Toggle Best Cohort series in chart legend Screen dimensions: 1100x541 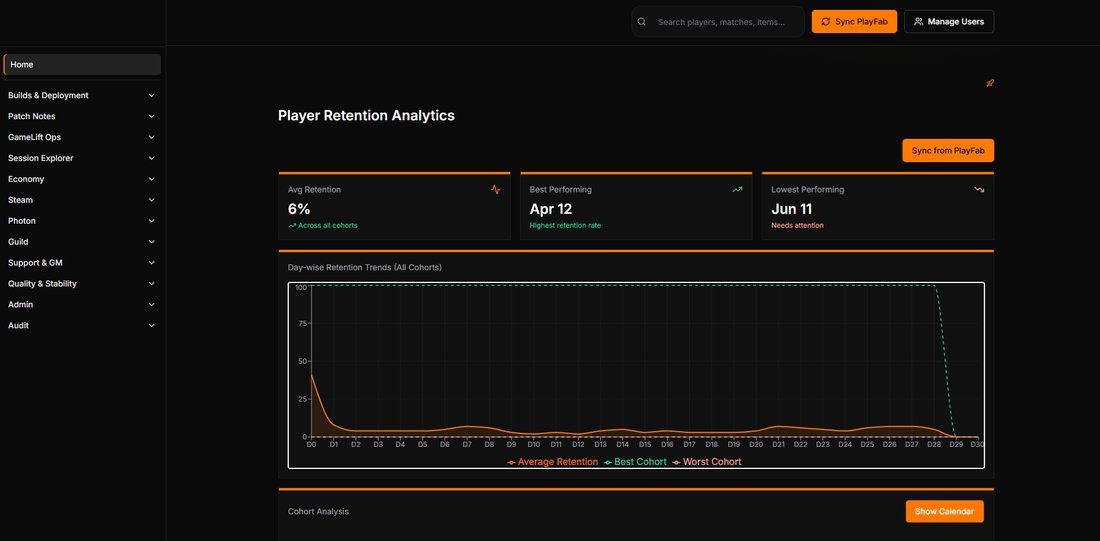point(636,462)
